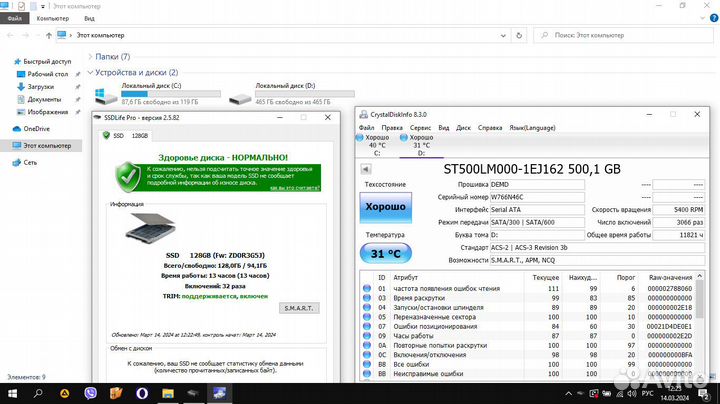Open the Правка menu in CrystalDiskInfo
The height and width of the screenshot is (404, 720).
pos(392,128)
